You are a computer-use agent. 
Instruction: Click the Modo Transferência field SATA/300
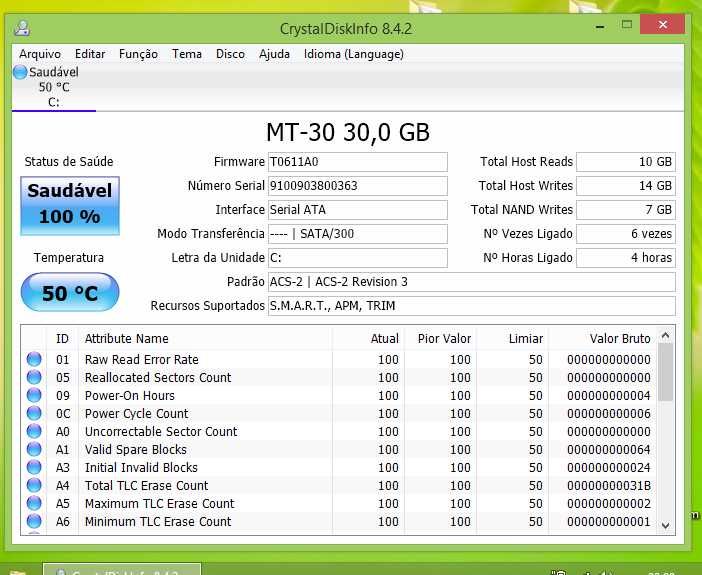click(x=358, y=234)
